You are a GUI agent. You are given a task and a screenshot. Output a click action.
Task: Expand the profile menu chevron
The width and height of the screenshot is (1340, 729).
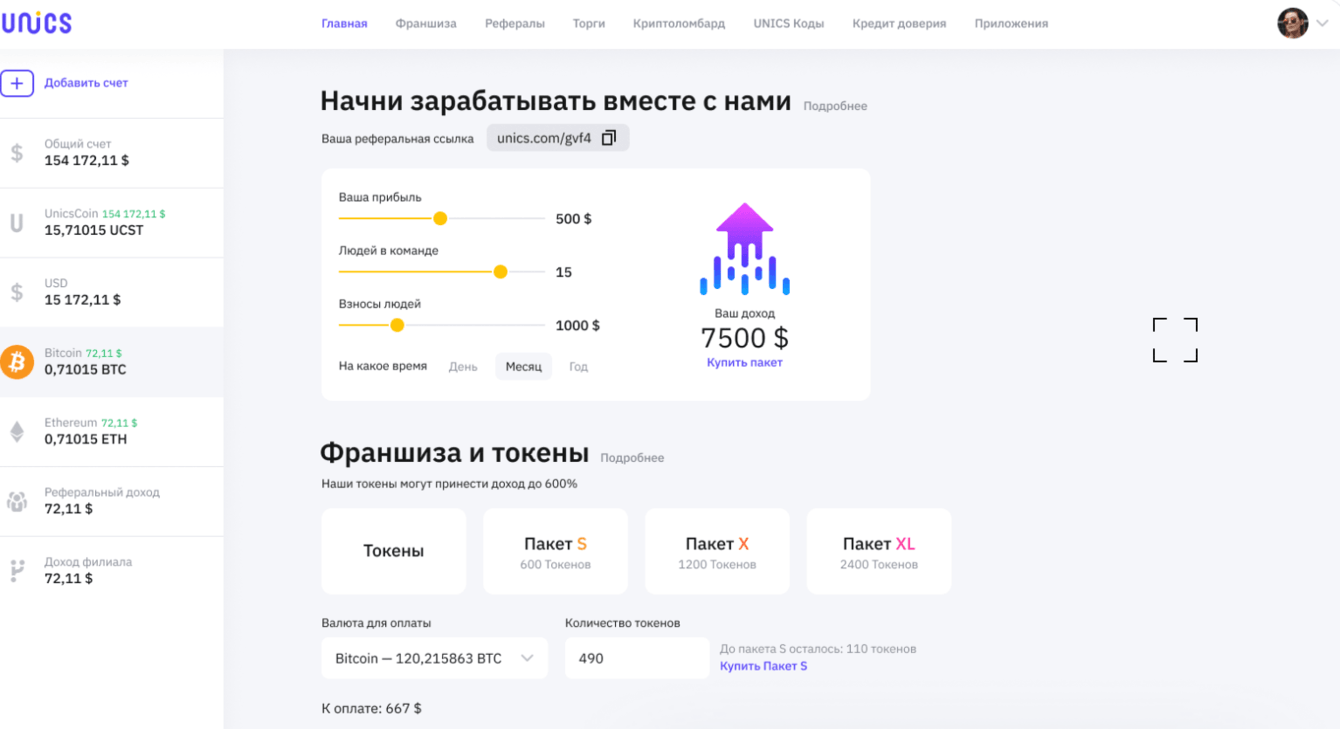click(x=1322, y=24)
